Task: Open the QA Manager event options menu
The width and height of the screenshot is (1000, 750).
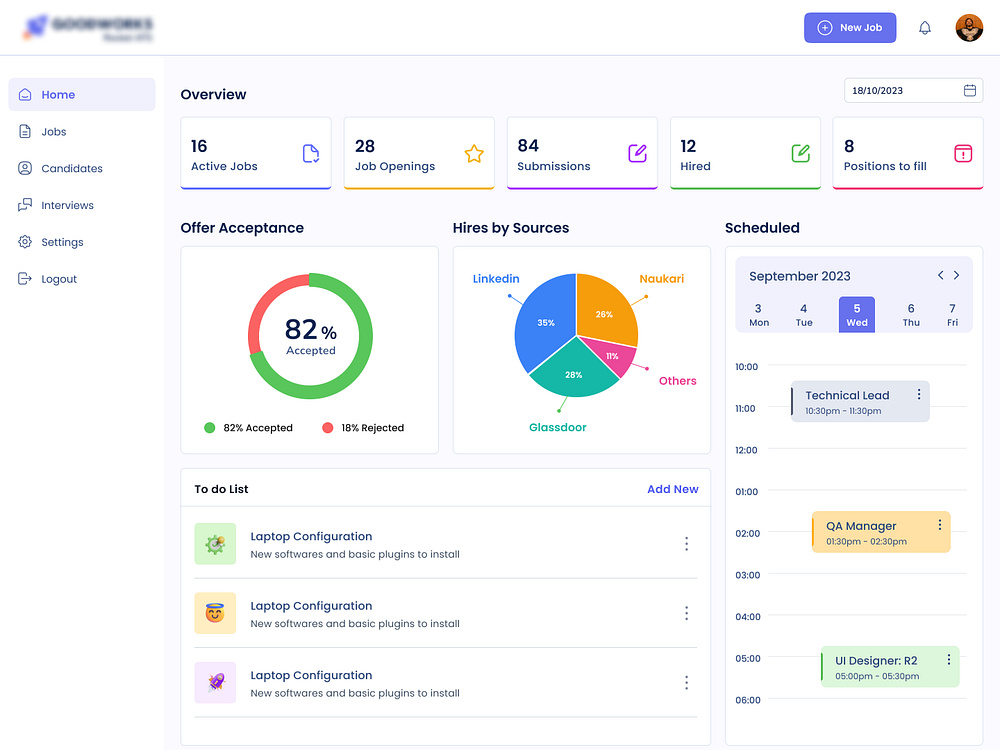Action: (939, 524)
